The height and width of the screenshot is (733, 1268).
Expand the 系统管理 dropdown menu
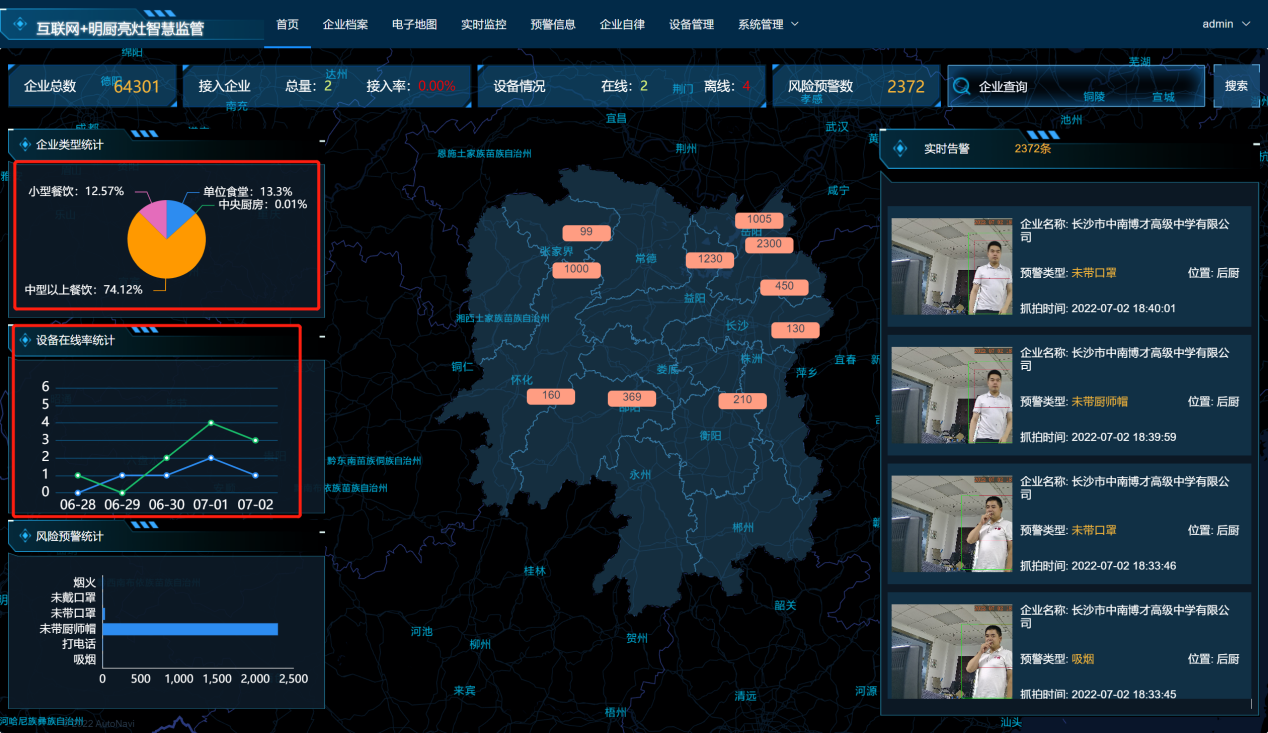[x=768, y=24]
